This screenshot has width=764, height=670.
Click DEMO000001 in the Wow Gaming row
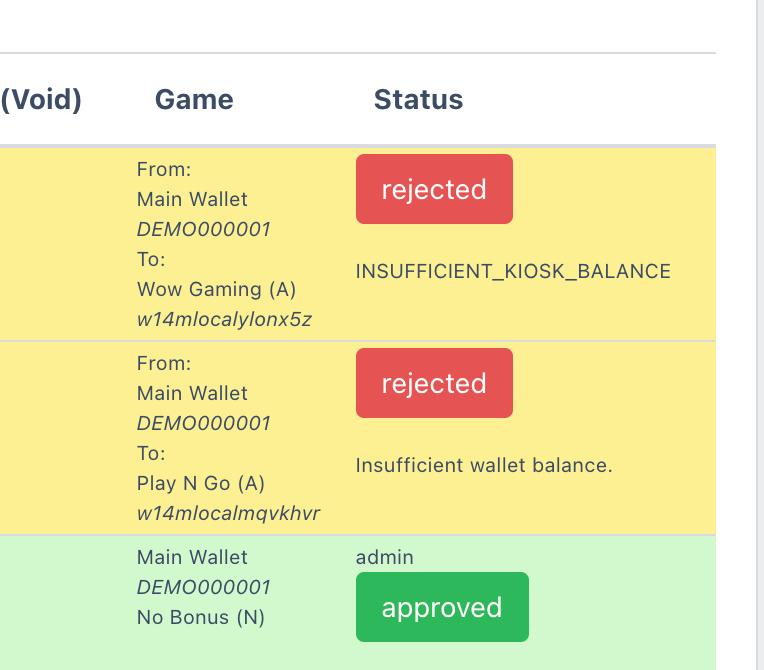[204, 229]
